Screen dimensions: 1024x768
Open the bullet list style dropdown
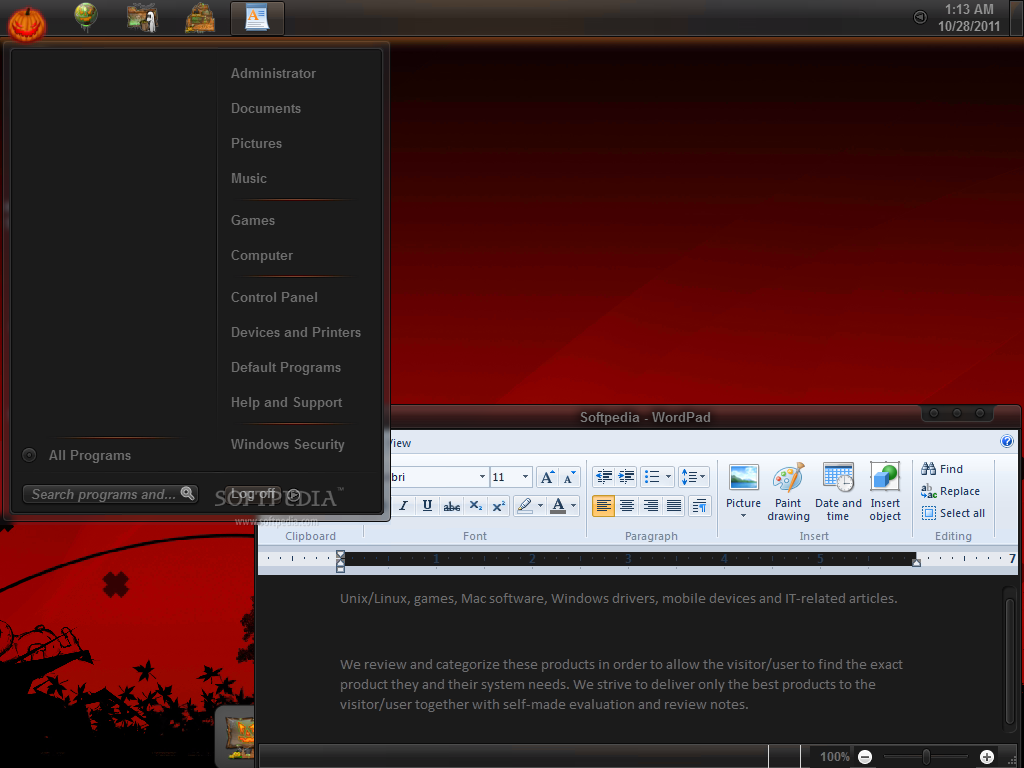(668, 477)
